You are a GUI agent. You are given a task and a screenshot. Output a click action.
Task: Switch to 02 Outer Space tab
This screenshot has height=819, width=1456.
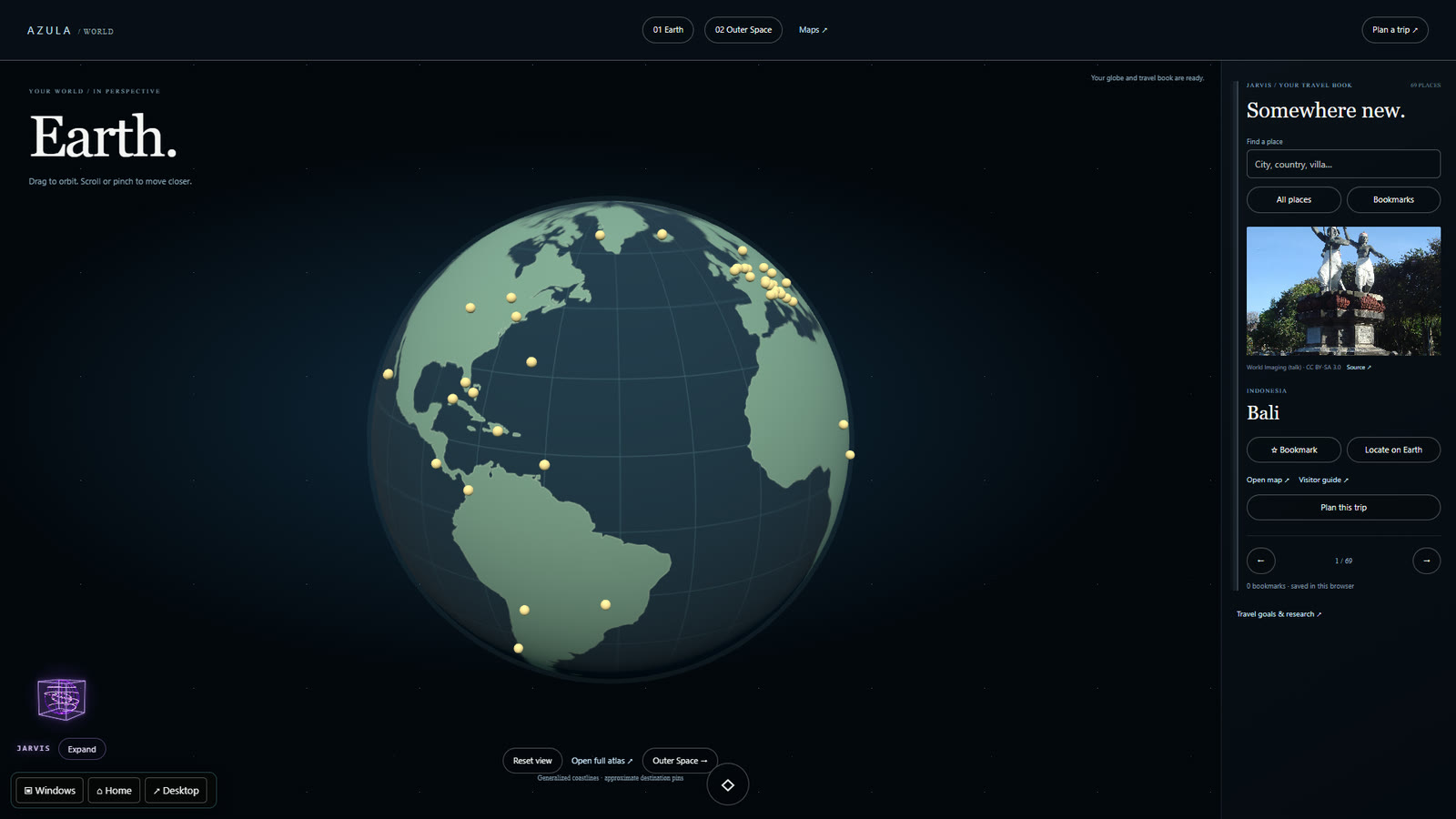pyautogui.click(x=743, y=30)
